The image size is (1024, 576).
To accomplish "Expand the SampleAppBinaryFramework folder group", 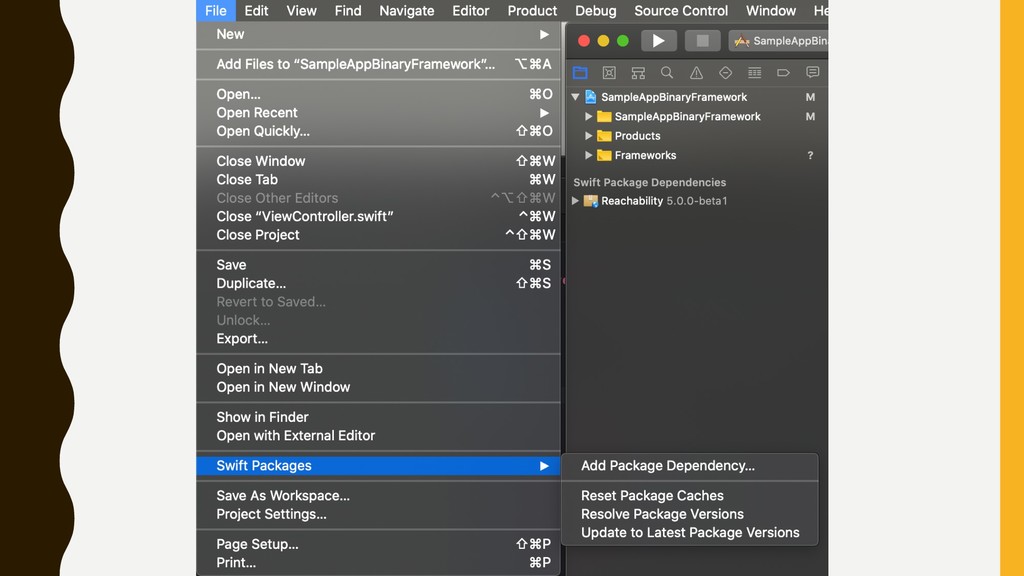I will click(x=588, y=116).
